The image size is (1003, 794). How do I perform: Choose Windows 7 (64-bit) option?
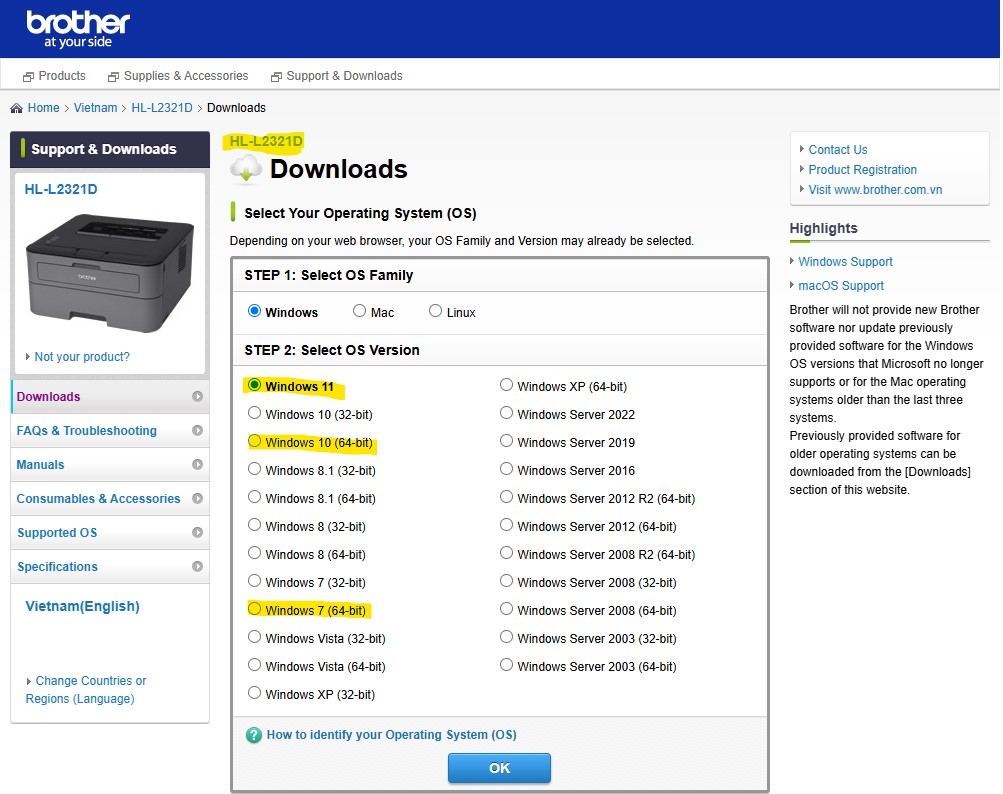(255, 610)
